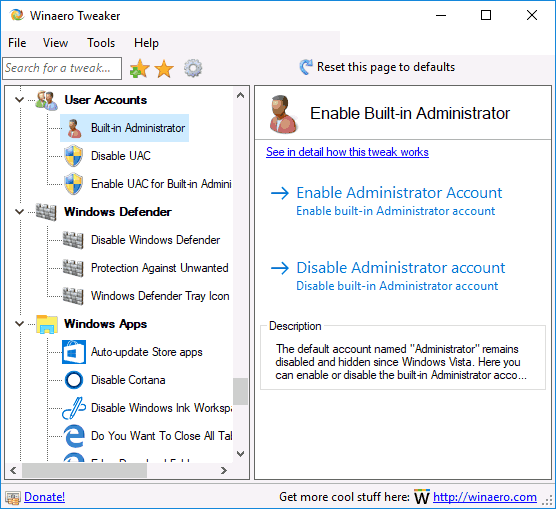Click tree vertical scrollbar thumb
Viewport: 556px width, 509px height.
click(x=240, y=391)
